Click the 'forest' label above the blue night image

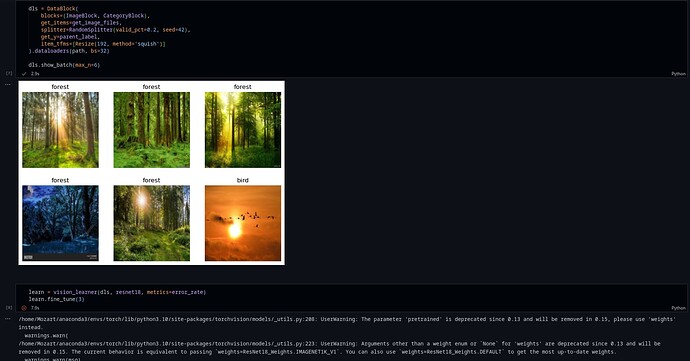60,180
